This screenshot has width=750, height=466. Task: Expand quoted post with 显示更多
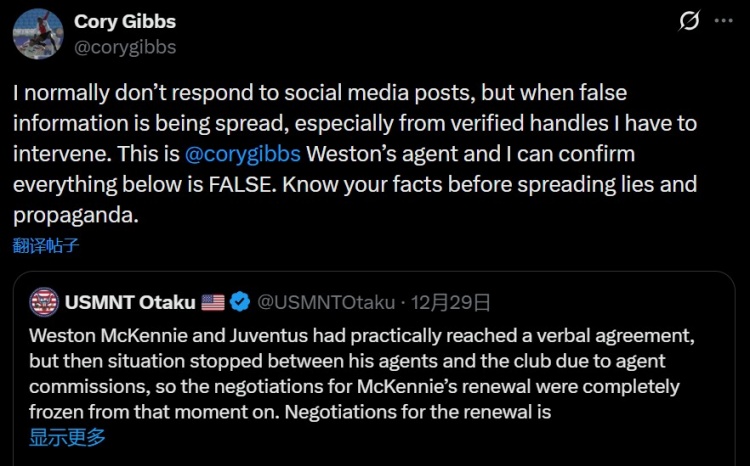click(67, 436)
